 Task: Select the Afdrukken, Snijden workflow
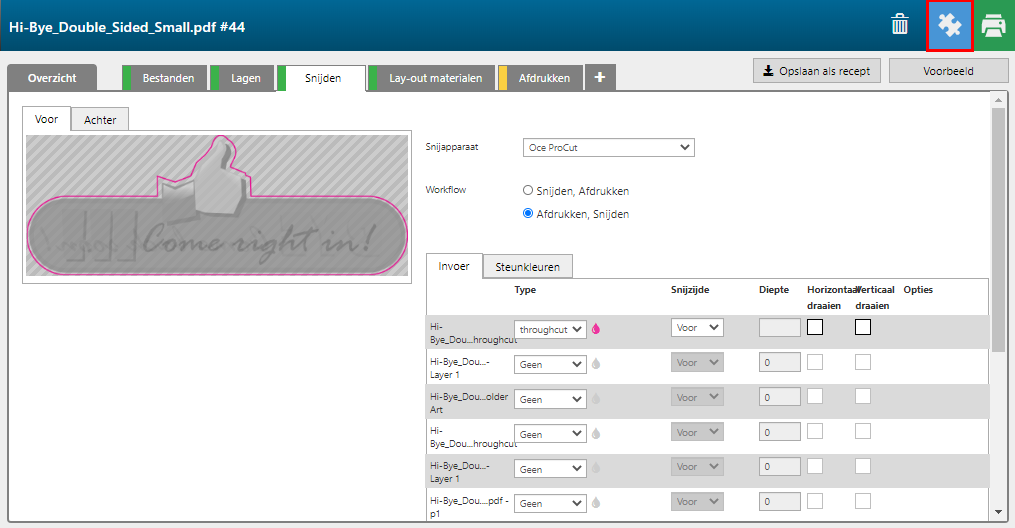tap(529, 213)
